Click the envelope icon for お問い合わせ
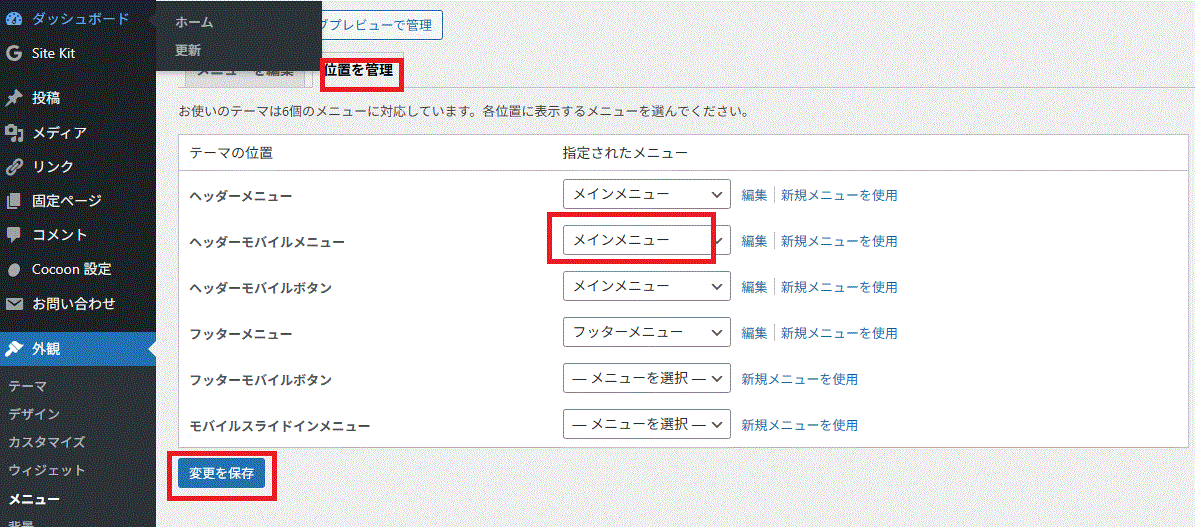Screen dimensions: 1195x527 click(x=14, y=303)
